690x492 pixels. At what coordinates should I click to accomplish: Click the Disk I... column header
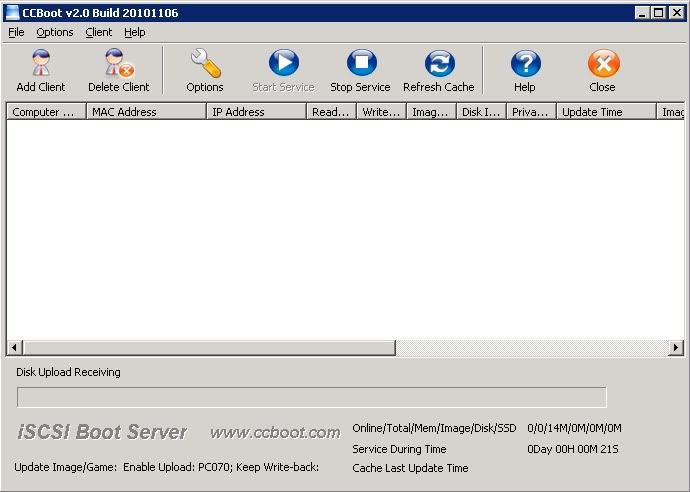[x=482, y=112]
